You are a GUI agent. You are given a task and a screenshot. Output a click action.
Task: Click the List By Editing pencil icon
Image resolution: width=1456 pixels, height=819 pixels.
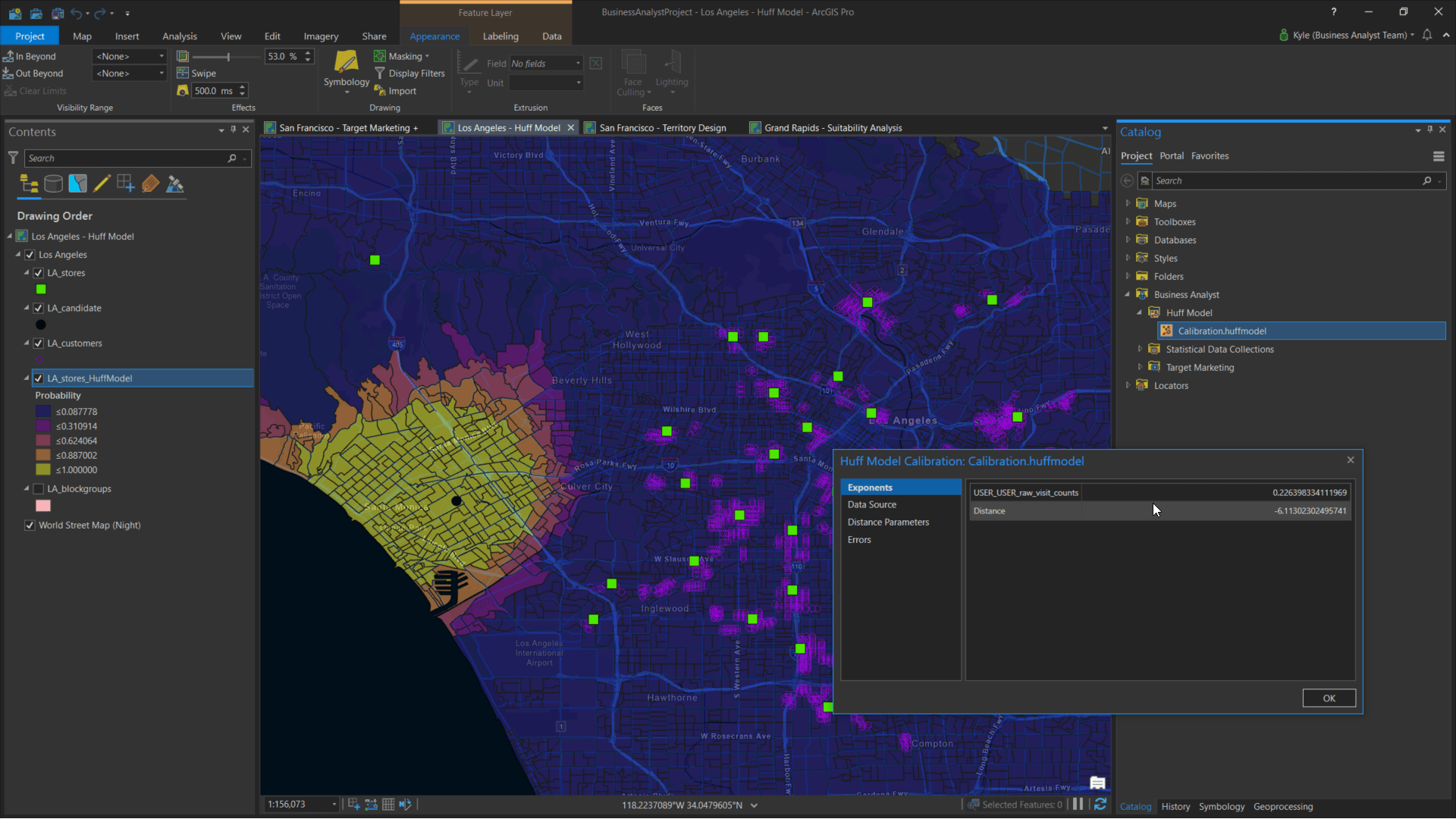(102, 184)
